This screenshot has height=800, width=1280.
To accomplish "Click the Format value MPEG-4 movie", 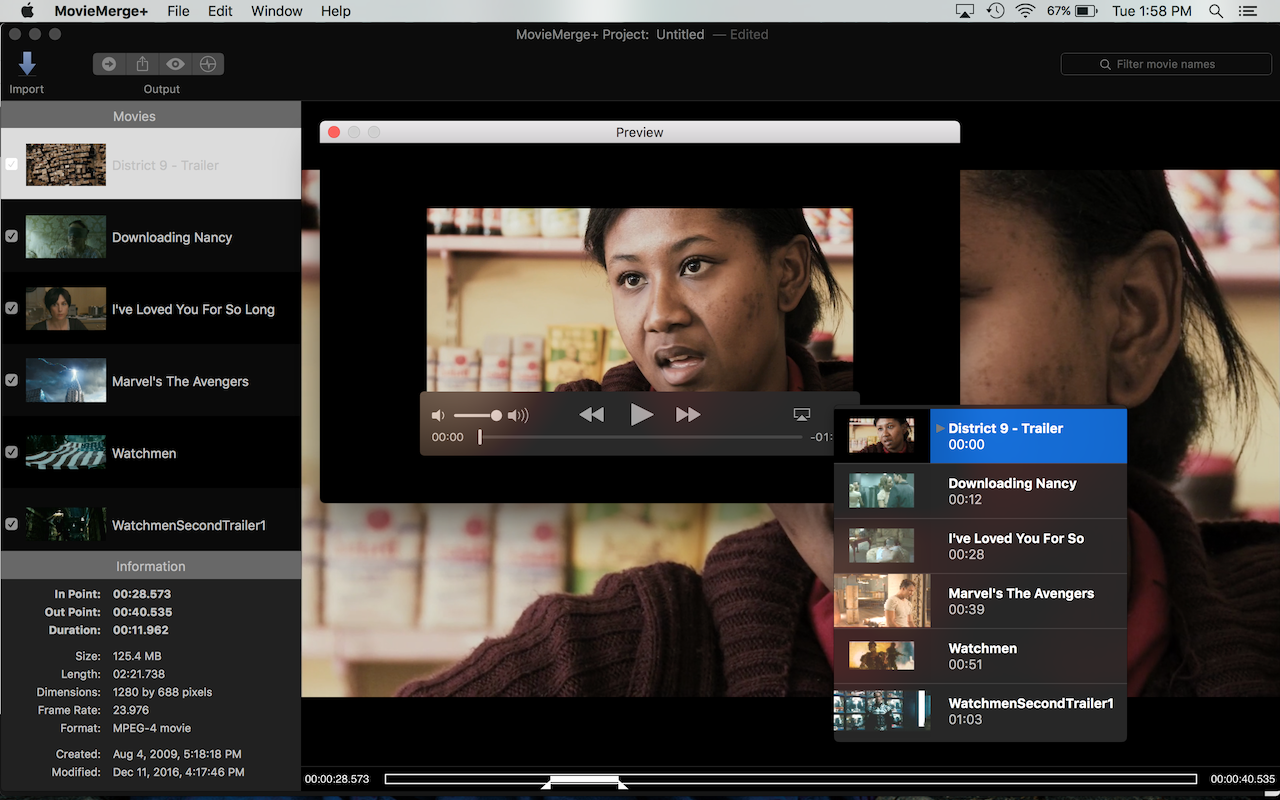I will coord(152,728).
